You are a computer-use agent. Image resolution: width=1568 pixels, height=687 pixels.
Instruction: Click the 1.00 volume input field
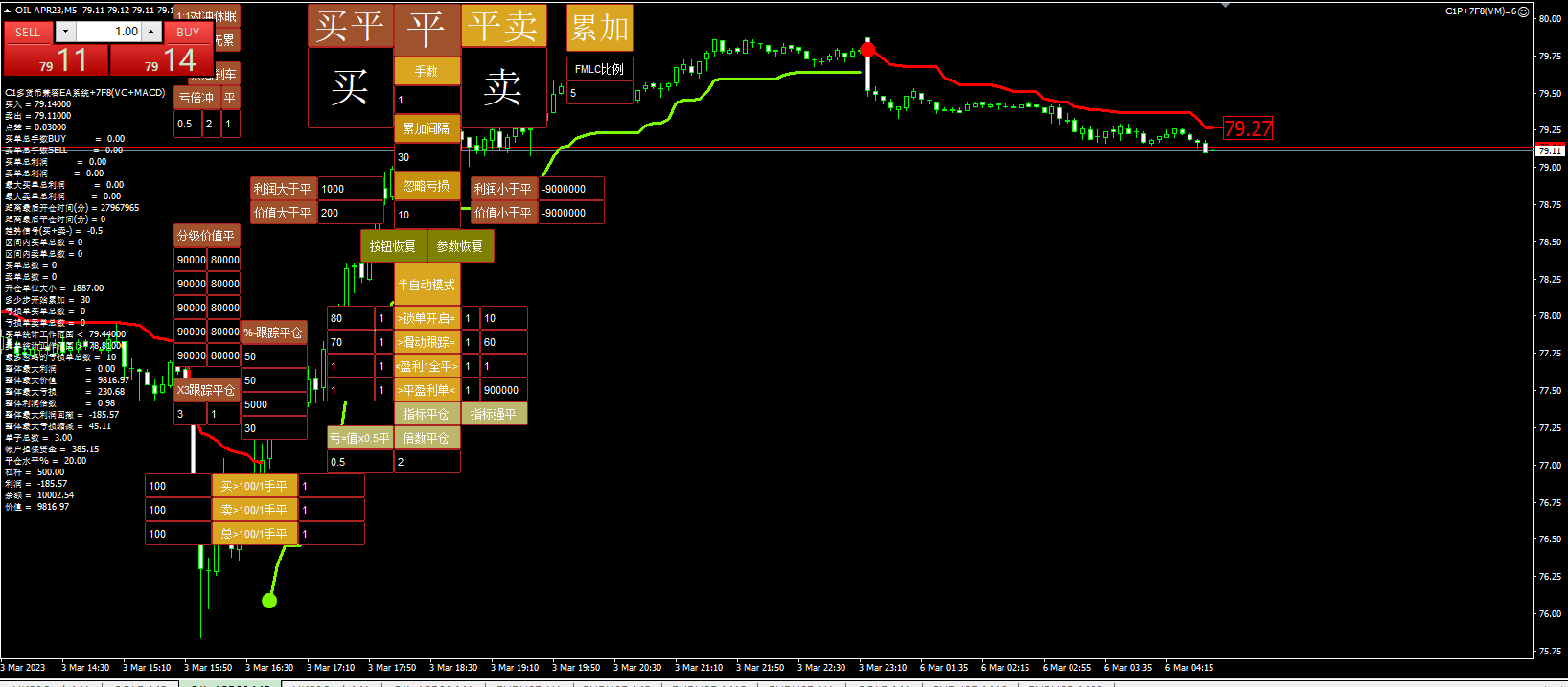point(108,32)
